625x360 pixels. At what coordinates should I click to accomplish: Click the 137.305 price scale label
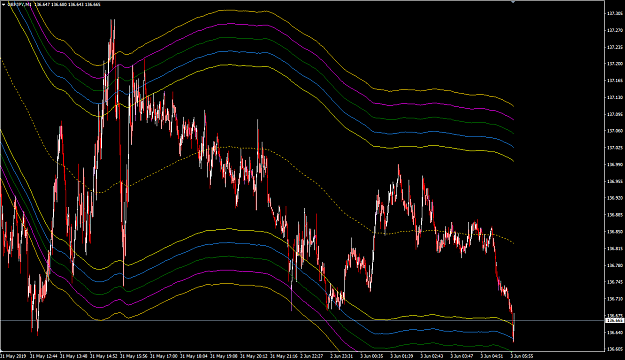point(614,13)
